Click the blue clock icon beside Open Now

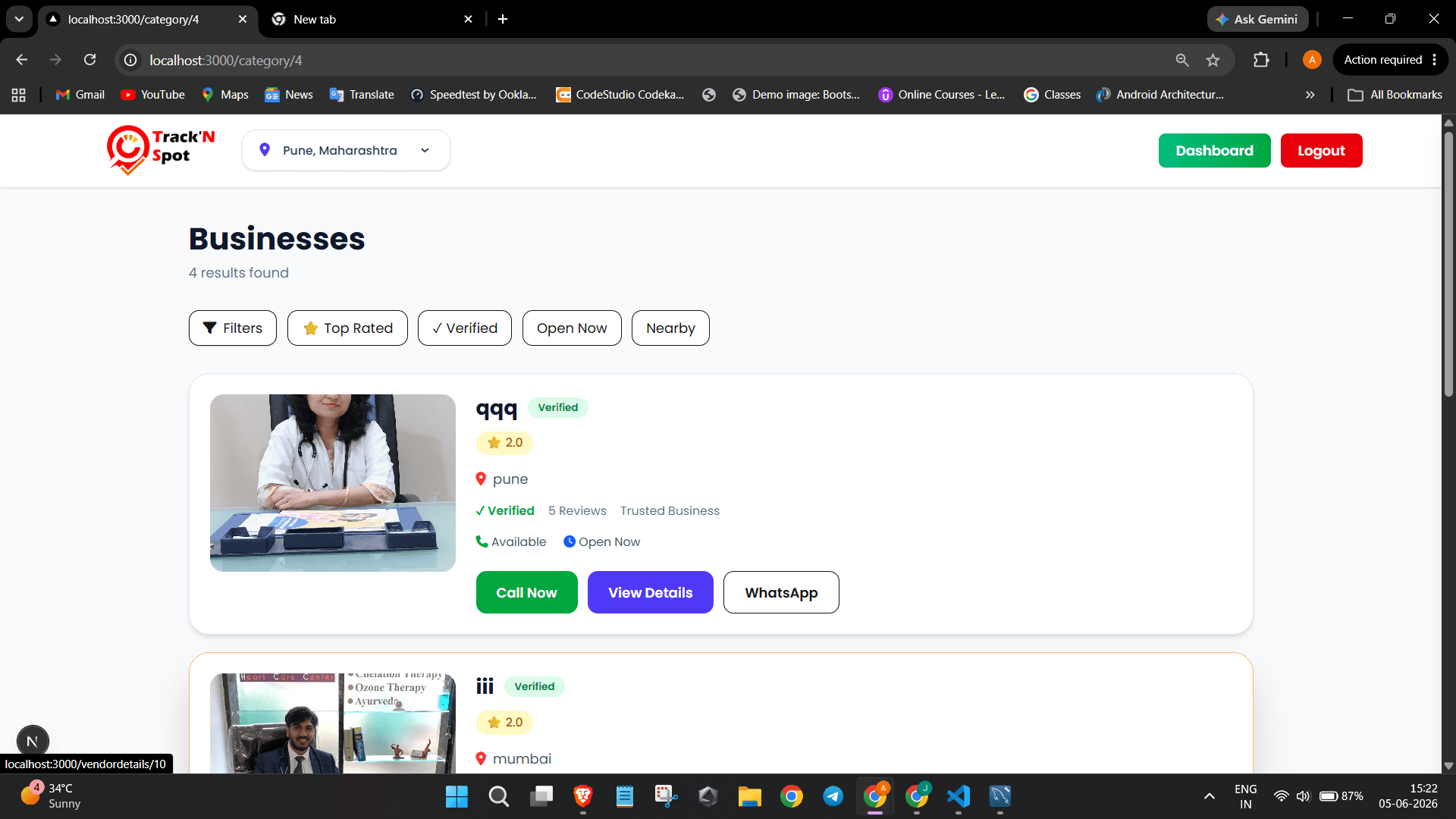[x=570, y=541]
